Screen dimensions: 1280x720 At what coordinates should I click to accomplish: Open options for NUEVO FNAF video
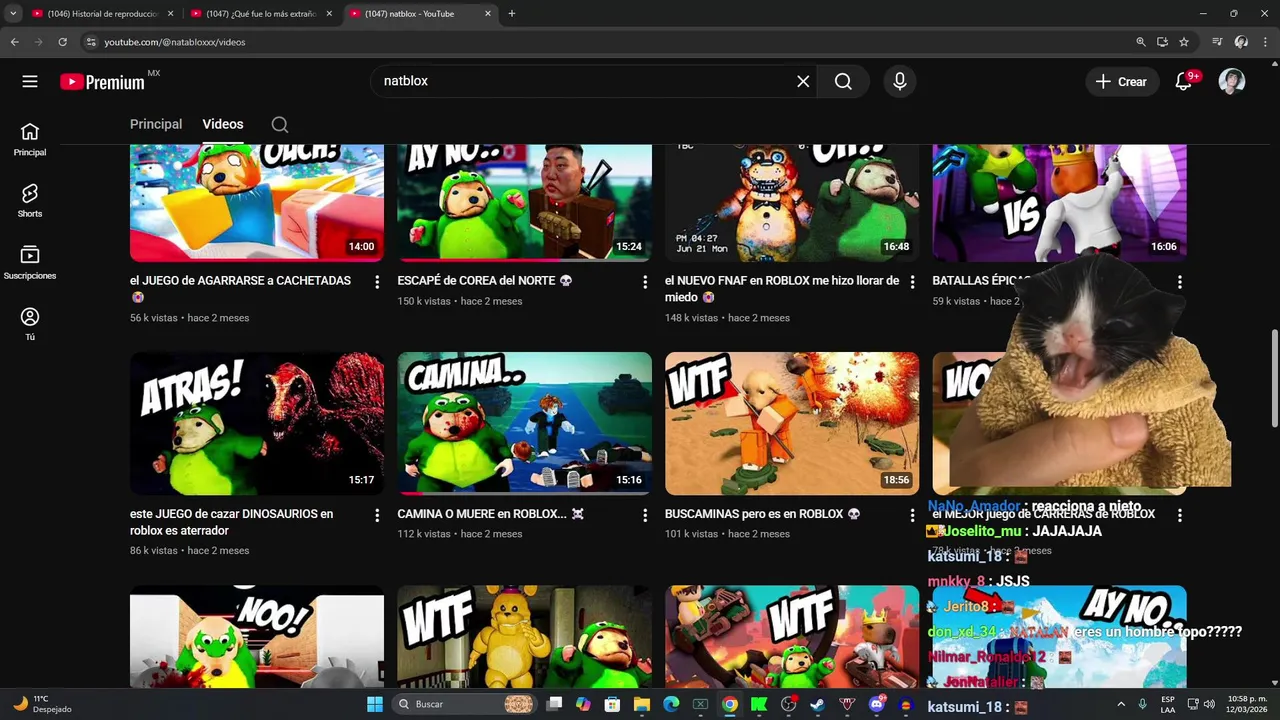click(912, 283)
